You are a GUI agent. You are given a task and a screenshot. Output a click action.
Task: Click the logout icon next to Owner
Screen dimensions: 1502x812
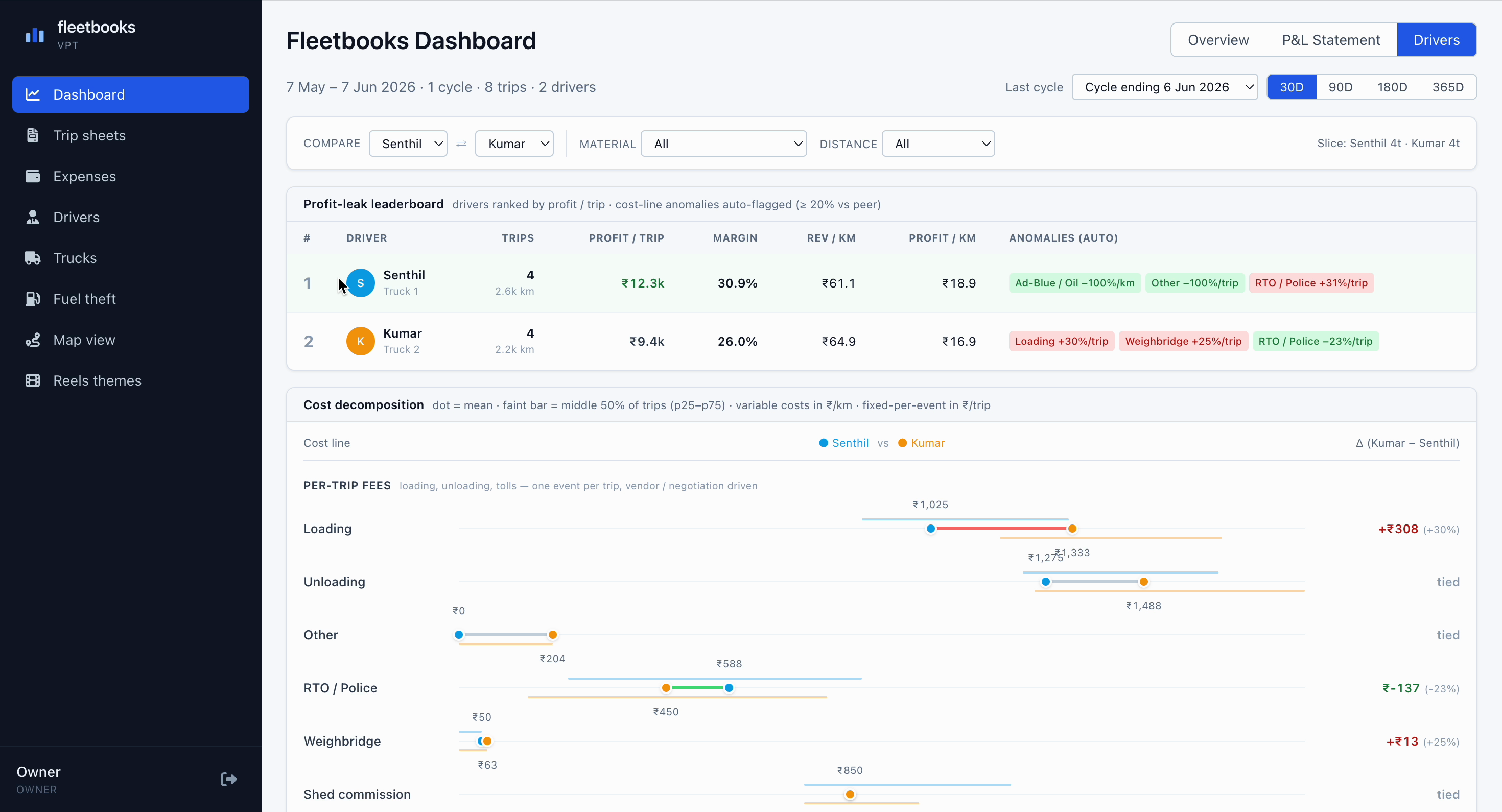point(228,779)
